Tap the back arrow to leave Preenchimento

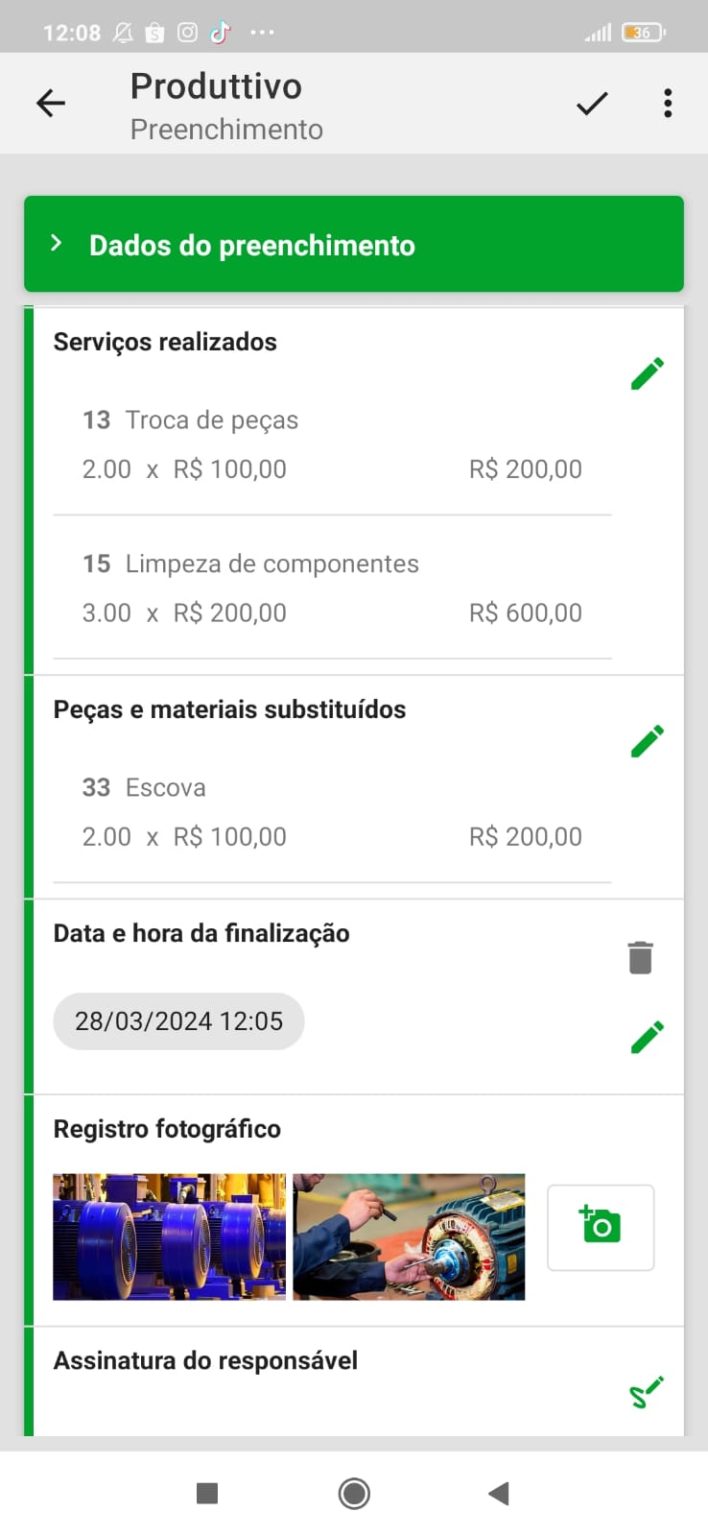[50, 102]
